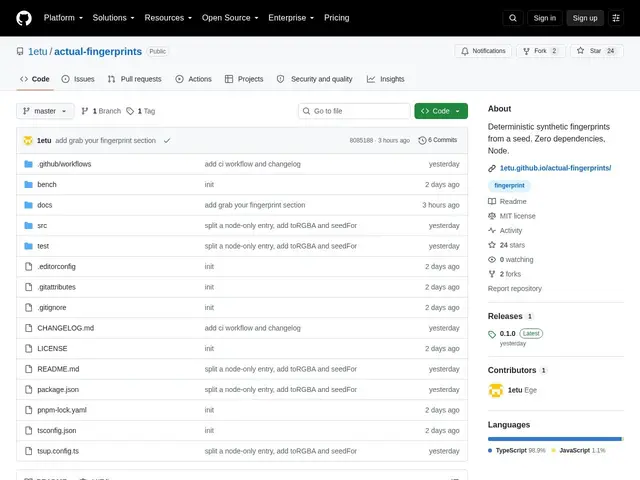Viewport: 640px width, 480px height.
Task: Open the tsconfig.json file
Action: pos(56,431)
